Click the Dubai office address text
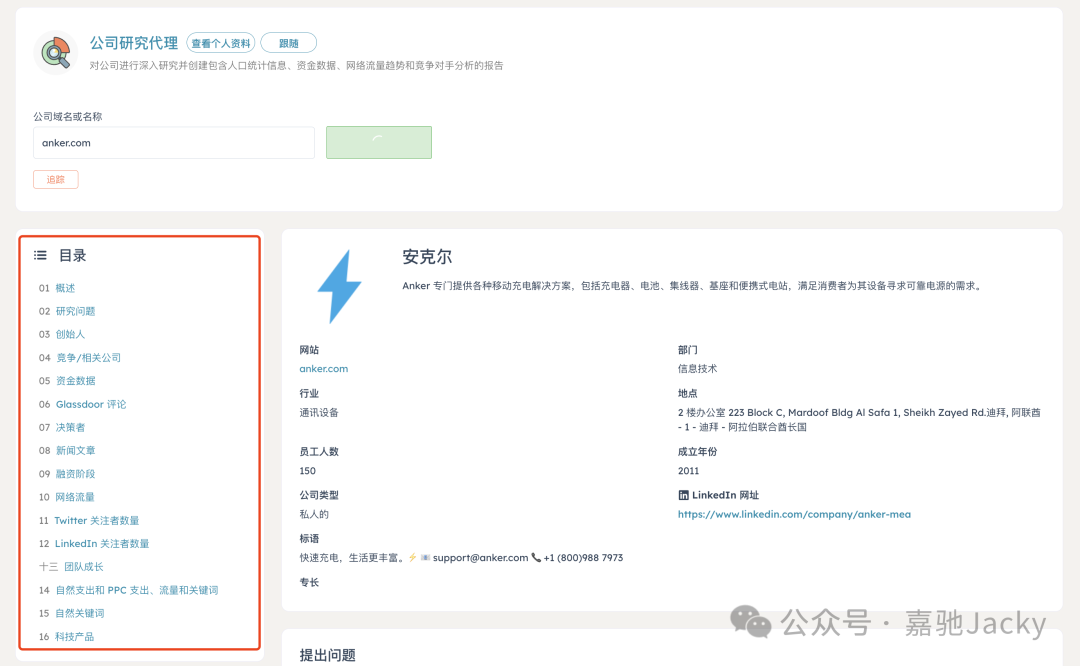The image size is (1080, 666). pyautogui.click(x=859, y=419)
